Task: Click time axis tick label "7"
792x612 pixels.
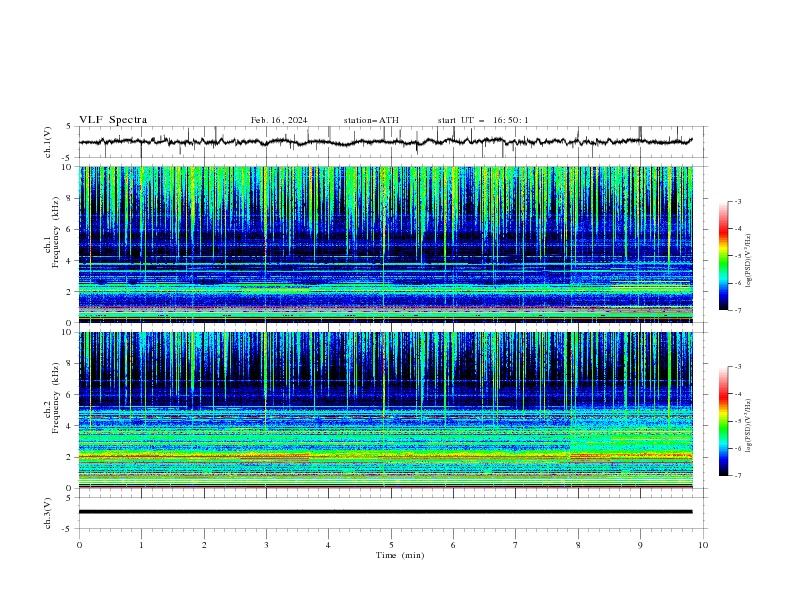Action: click(516, 545)
